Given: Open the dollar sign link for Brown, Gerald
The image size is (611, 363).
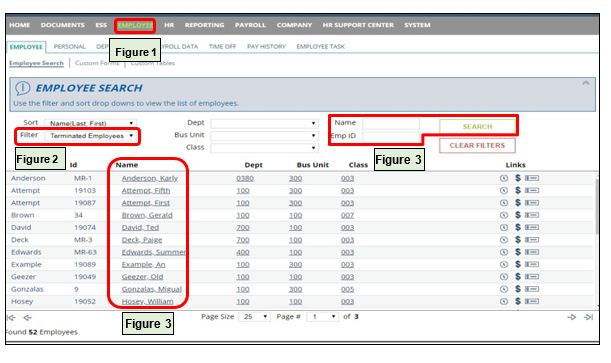Looking at the screenshot, I should tap(517, 215).
